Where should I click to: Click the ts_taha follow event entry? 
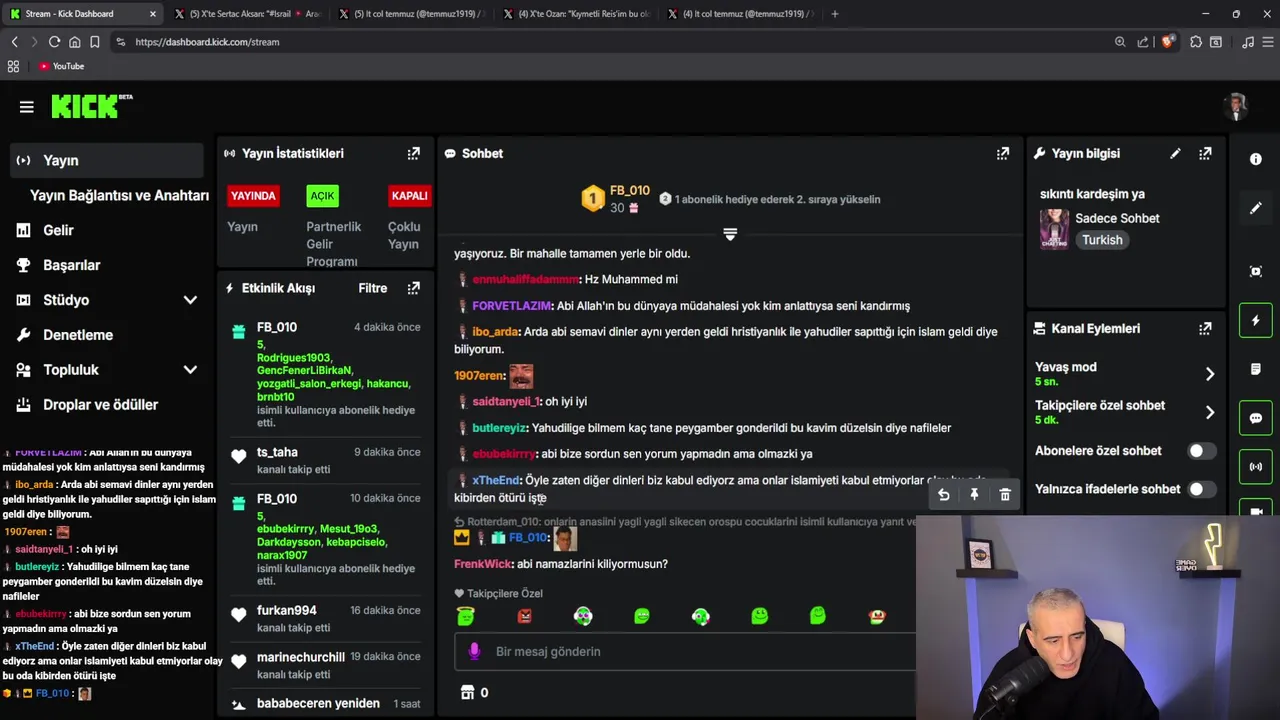(x=325, y=460)
